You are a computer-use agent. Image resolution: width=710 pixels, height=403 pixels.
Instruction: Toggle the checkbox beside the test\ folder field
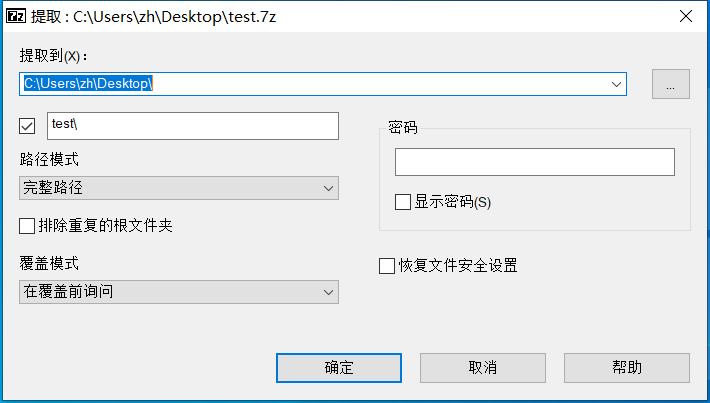click(x=27, y=126)
